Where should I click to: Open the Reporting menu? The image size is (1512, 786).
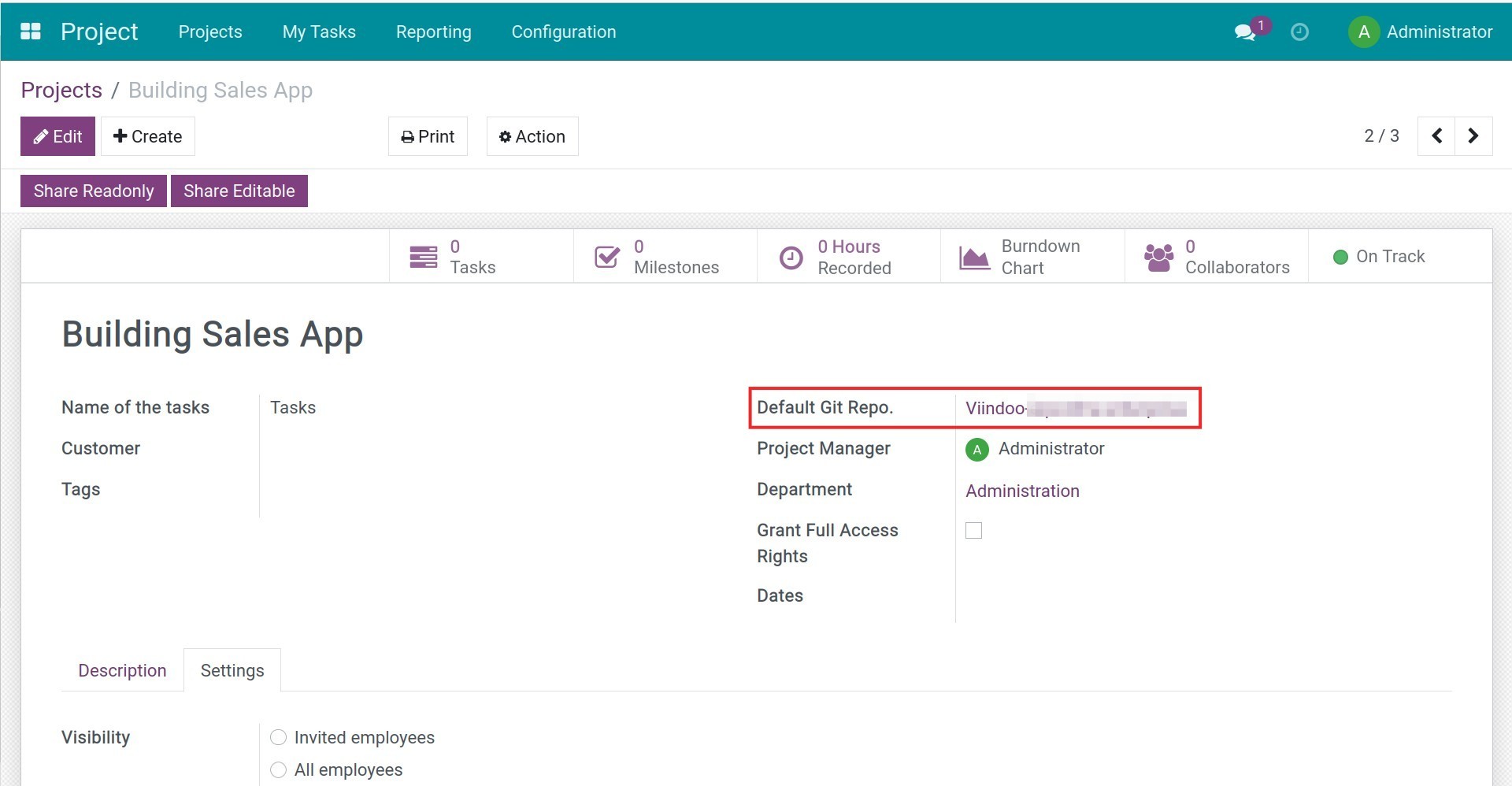(433, 32)
